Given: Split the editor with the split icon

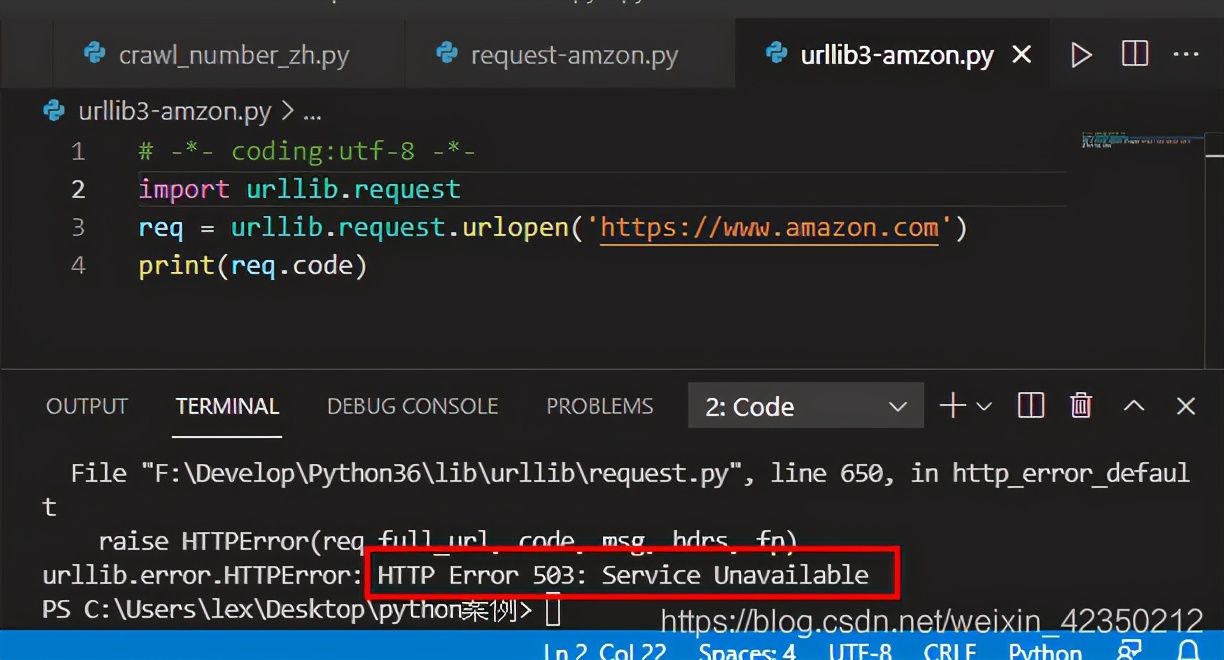Looking at the screenshot, I should 1134,55.
